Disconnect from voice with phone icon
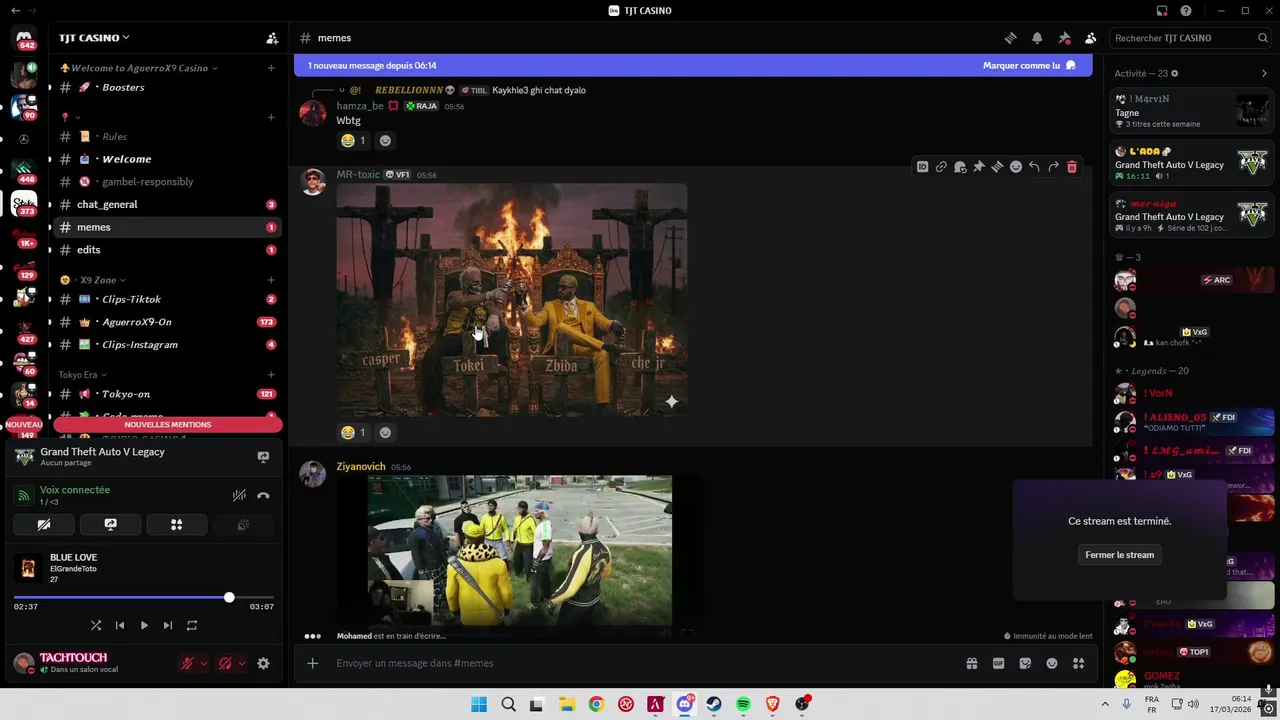Viewport: 1280px width, 720px height. coord(263,495)
